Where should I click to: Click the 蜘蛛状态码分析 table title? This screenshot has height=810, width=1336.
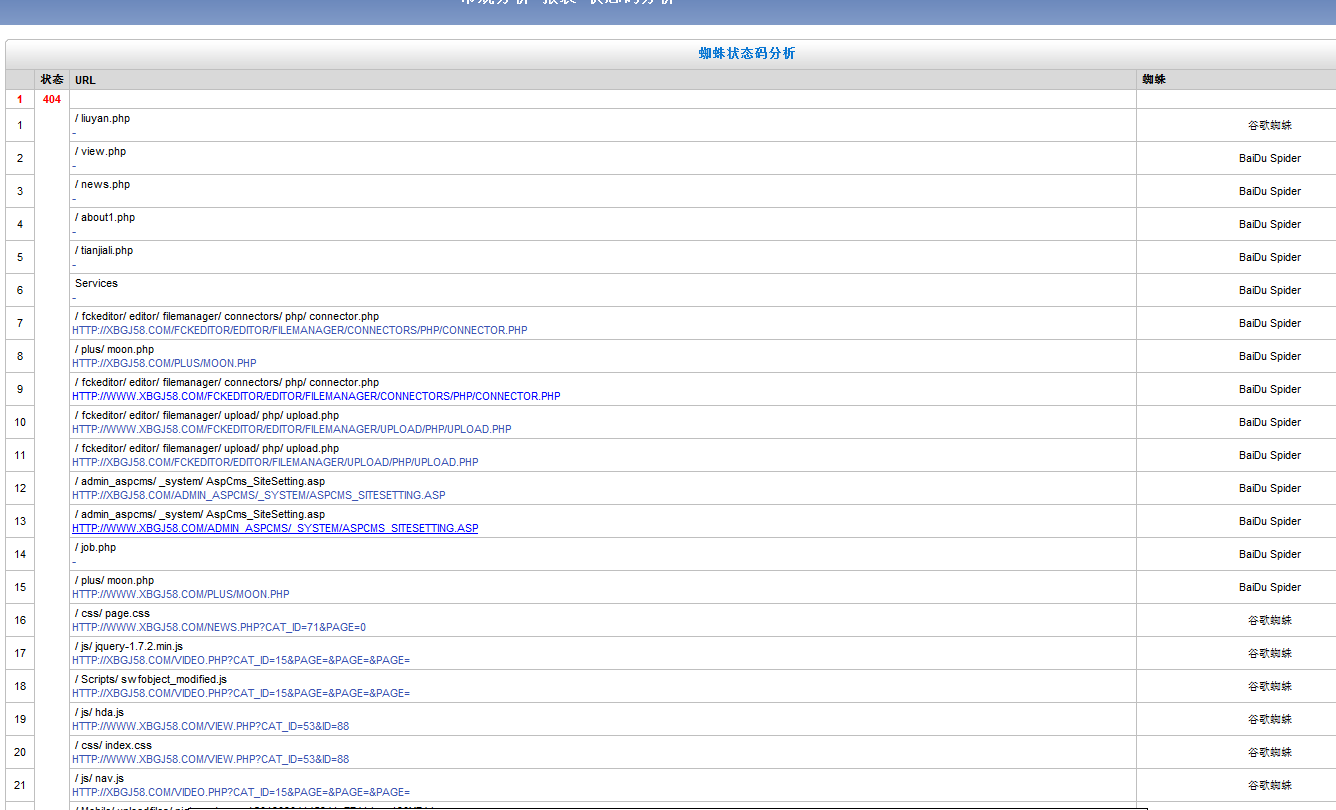(x=746, y=54)
